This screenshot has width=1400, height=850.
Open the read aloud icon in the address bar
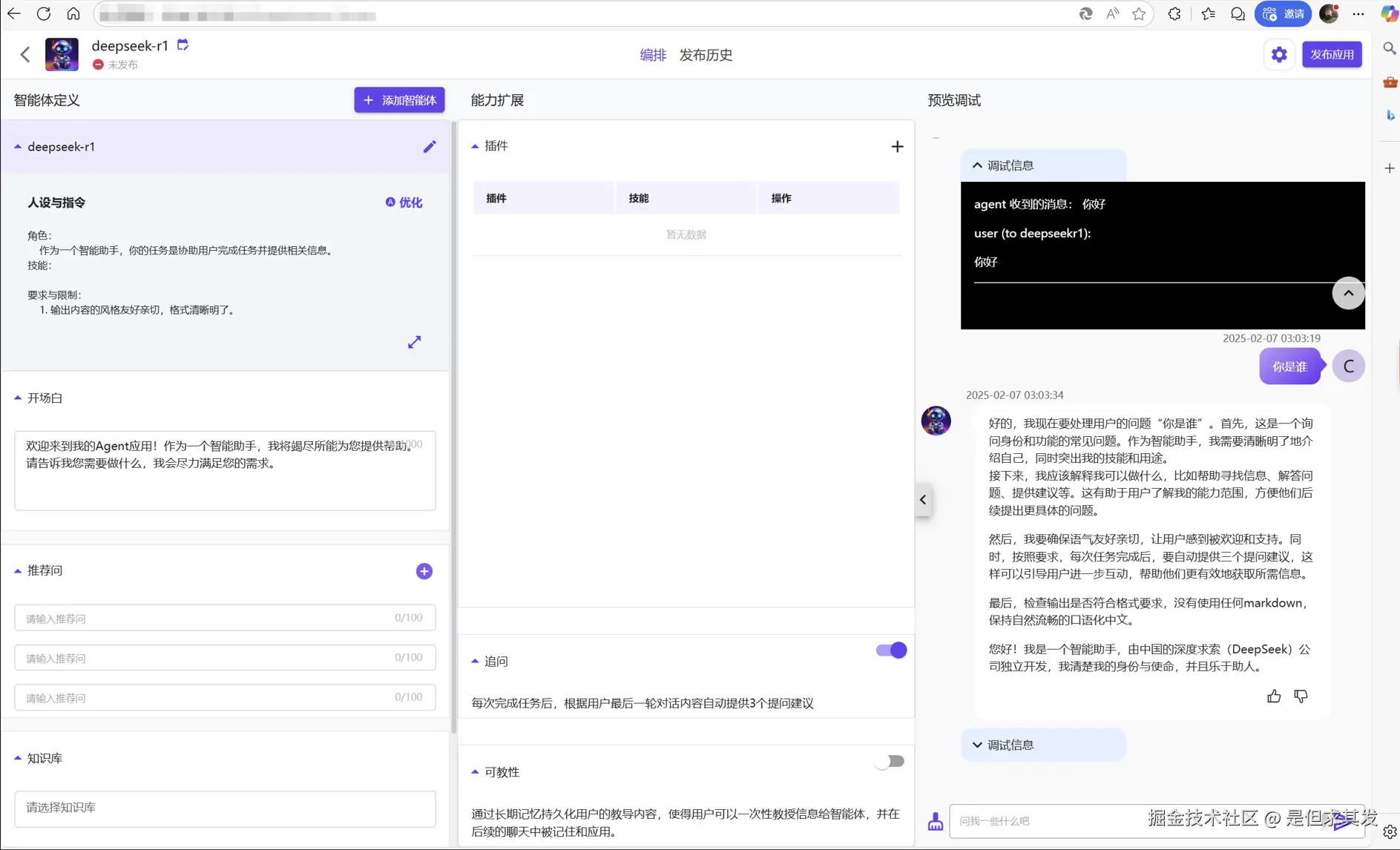pyautogui.click(x=1112, y=14)
